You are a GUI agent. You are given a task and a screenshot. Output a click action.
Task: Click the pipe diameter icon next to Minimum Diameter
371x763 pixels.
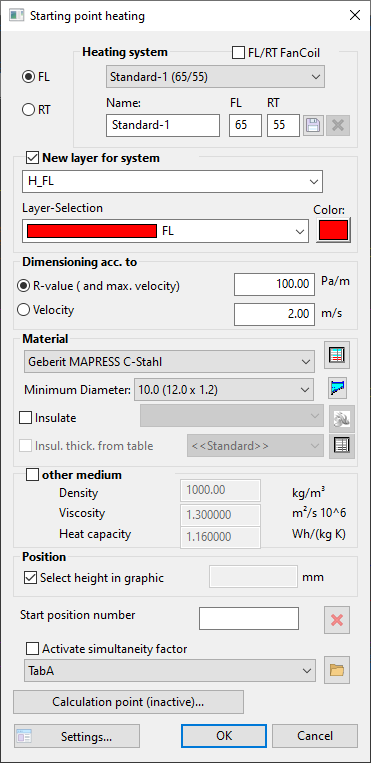337,388
